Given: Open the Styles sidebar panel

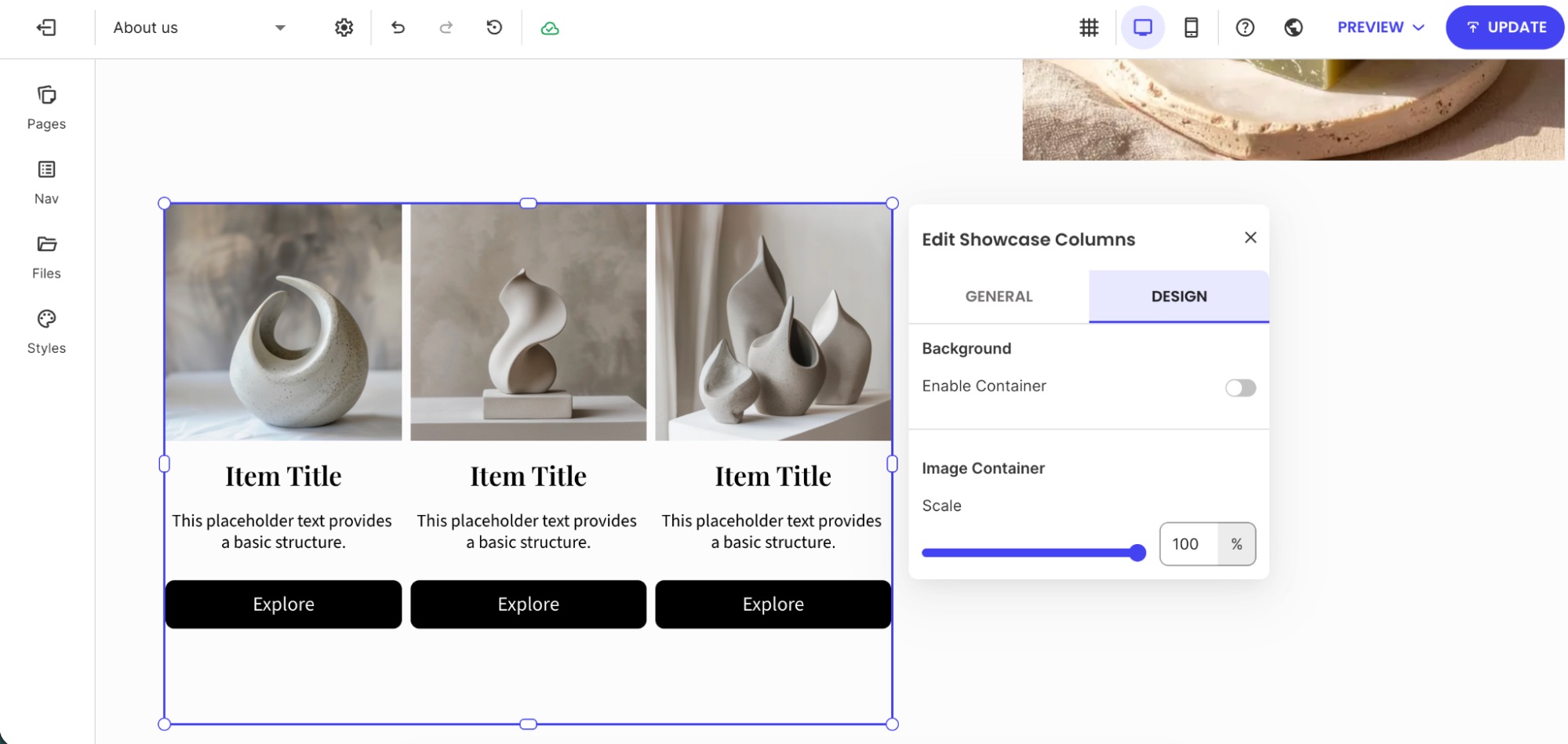Looking at the screenshot, I should pos(46,332).
